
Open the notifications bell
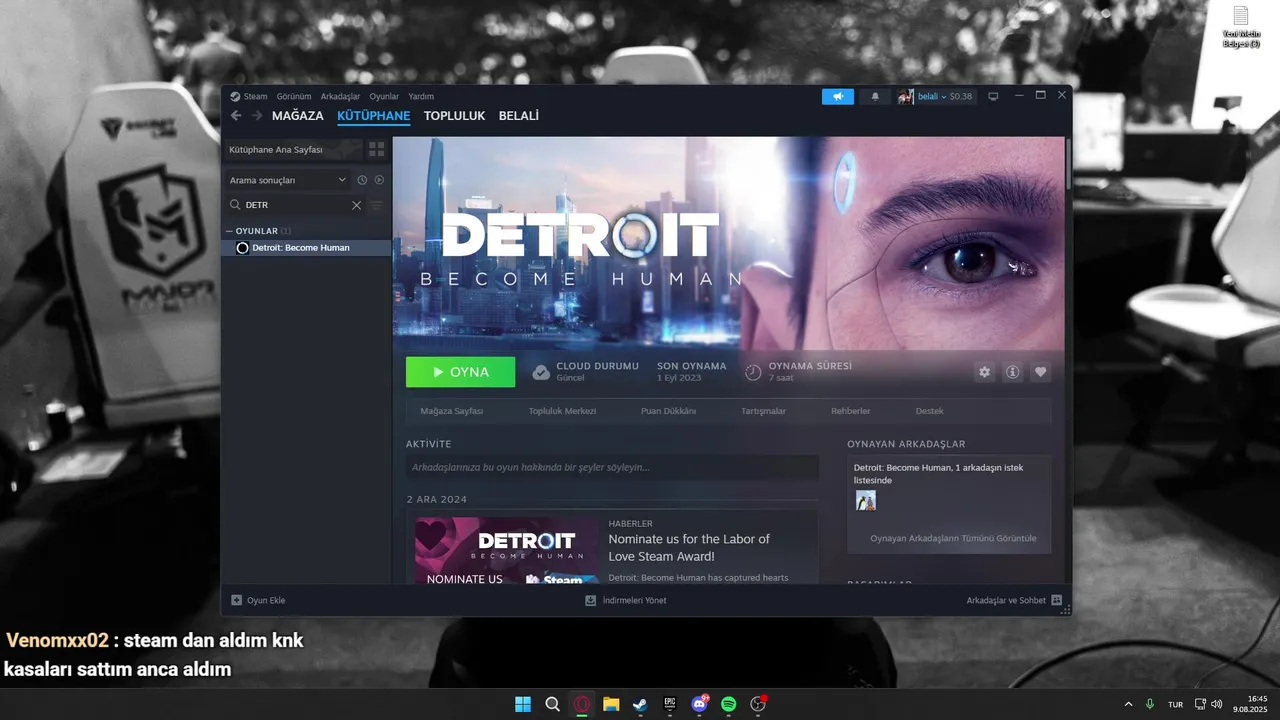[875, 97]
